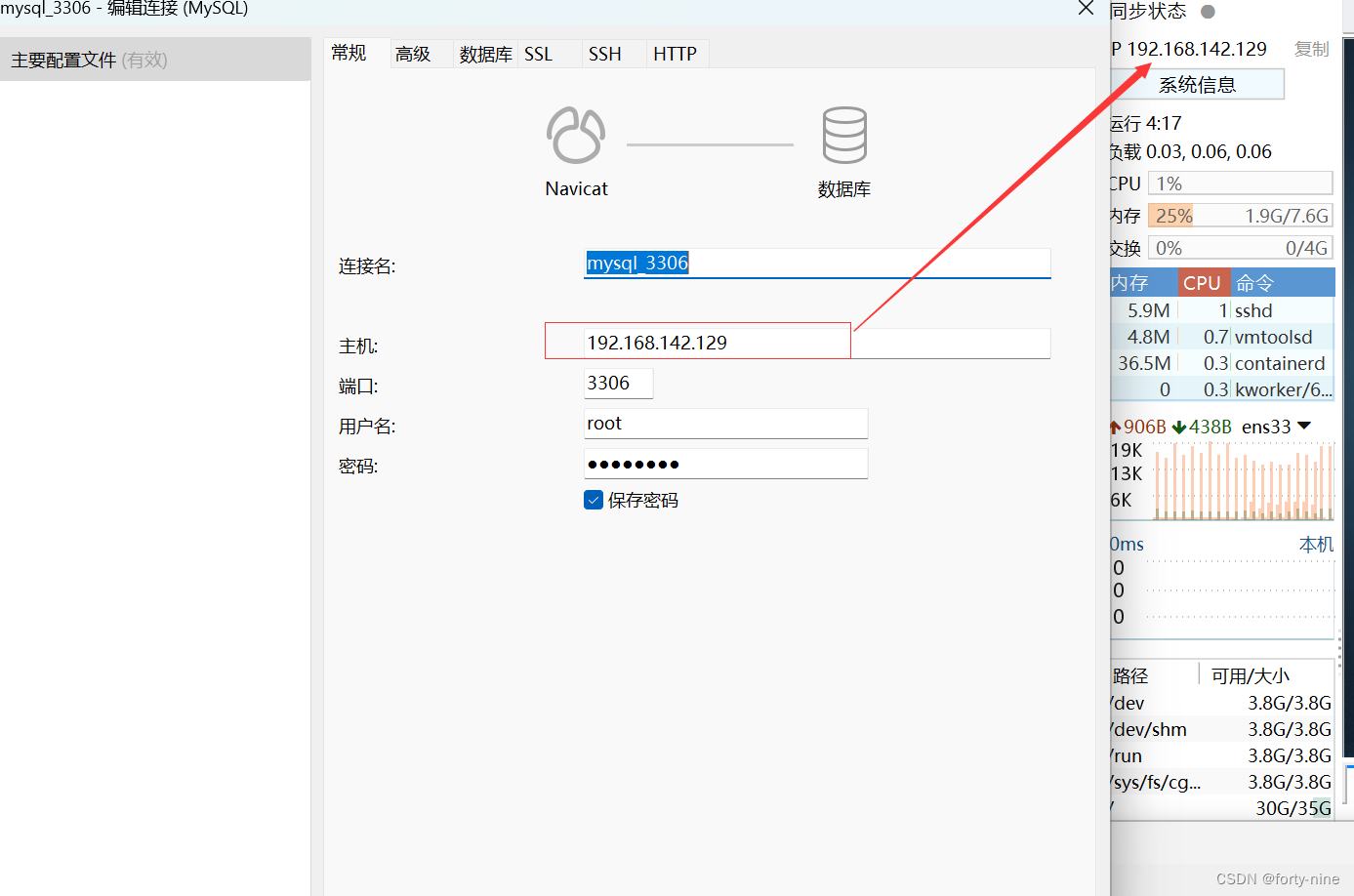Select the containerd process row
Viewport: 1354px width, 896px height.
[1222, 363]
